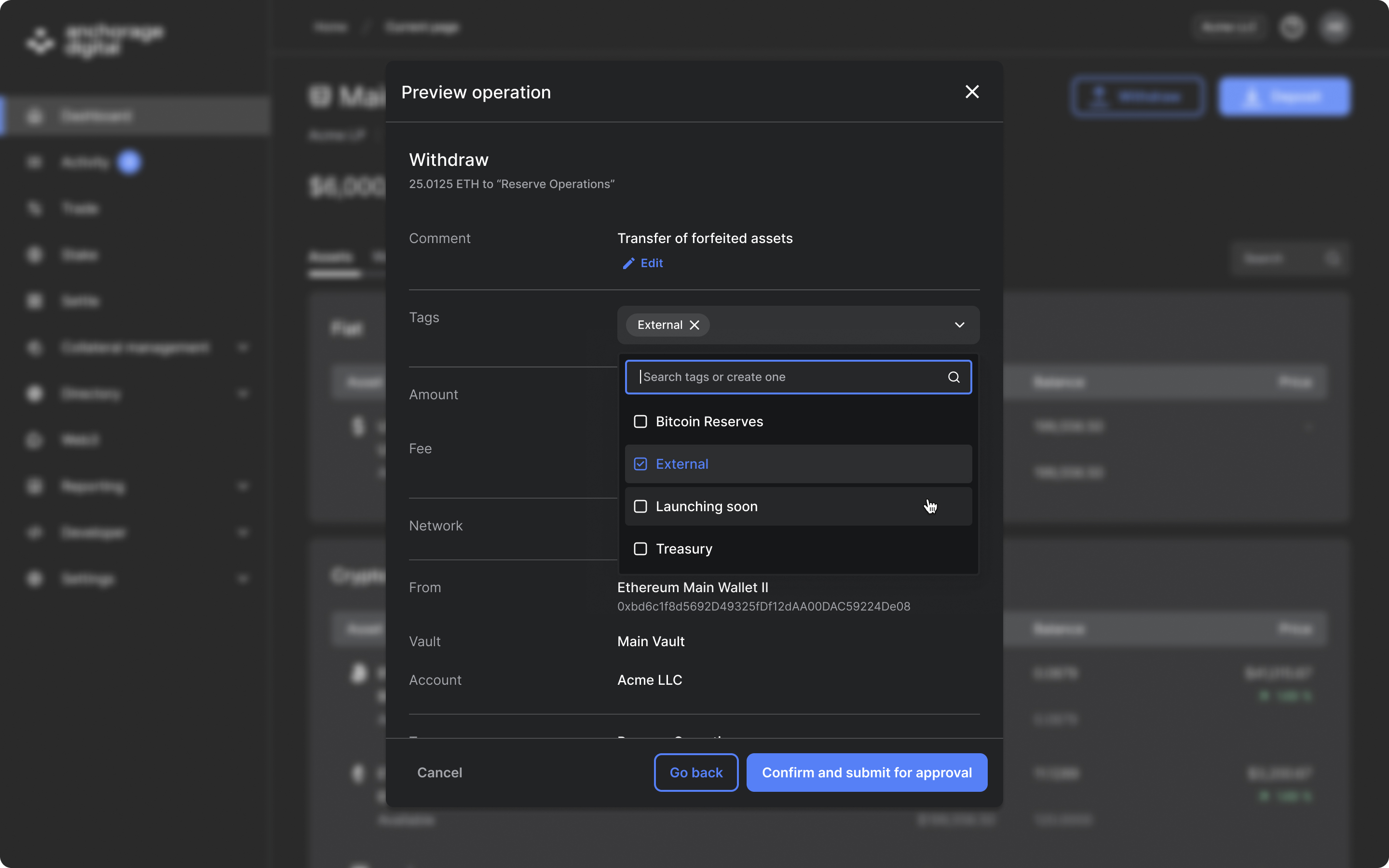The width and height of the screenshot is (1389, 868).
Task: Expand the Directory sidebar chevron
Action: click(x=243, y=394)
